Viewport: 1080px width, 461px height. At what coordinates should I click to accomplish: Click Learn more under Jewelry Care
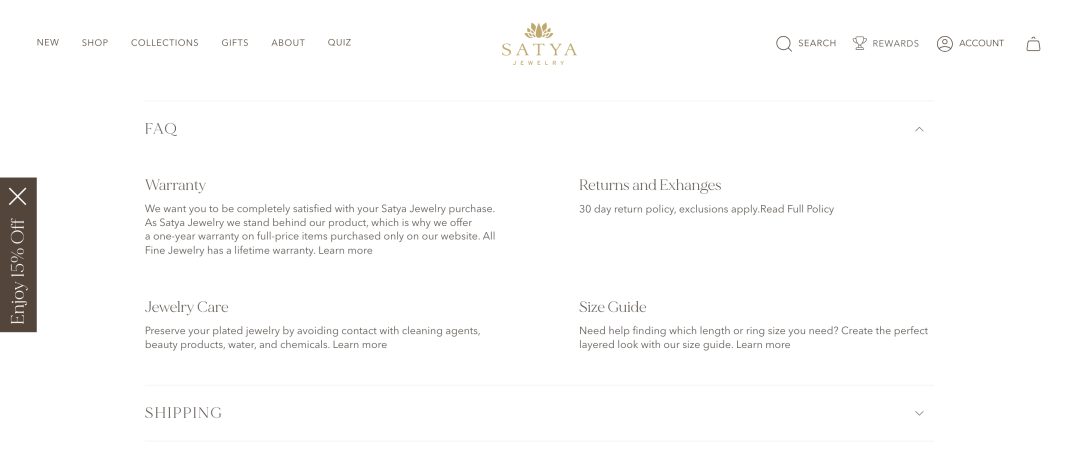(360, 345)
